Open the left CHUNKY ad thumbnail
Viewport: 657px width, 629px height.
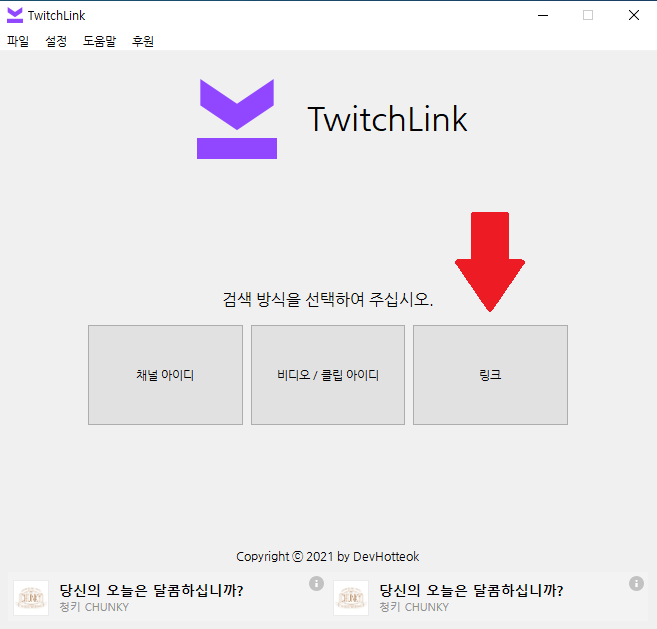(x=31, y=598)
